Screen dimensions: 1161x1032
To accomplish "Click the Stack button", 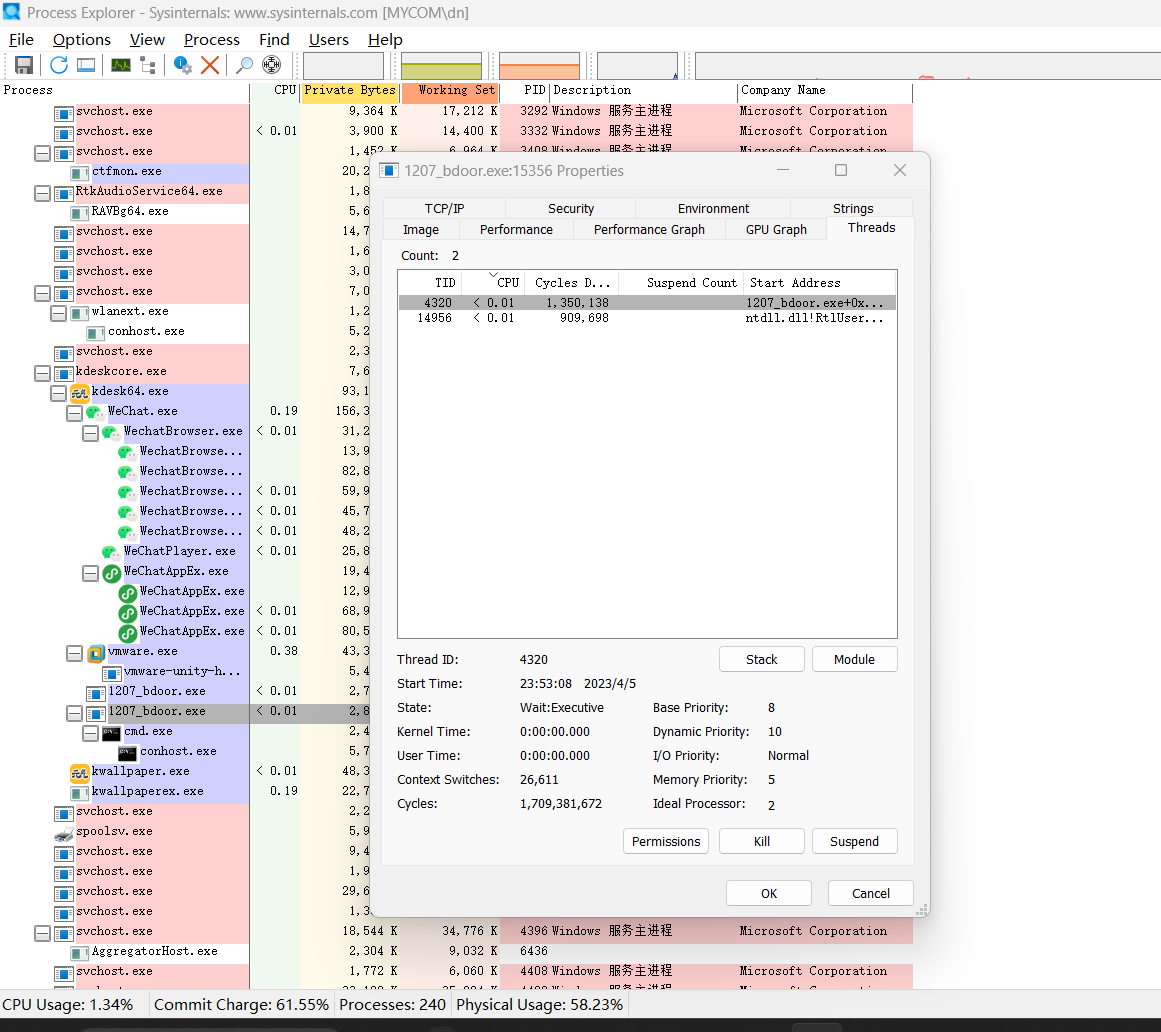I will point(761,659).
